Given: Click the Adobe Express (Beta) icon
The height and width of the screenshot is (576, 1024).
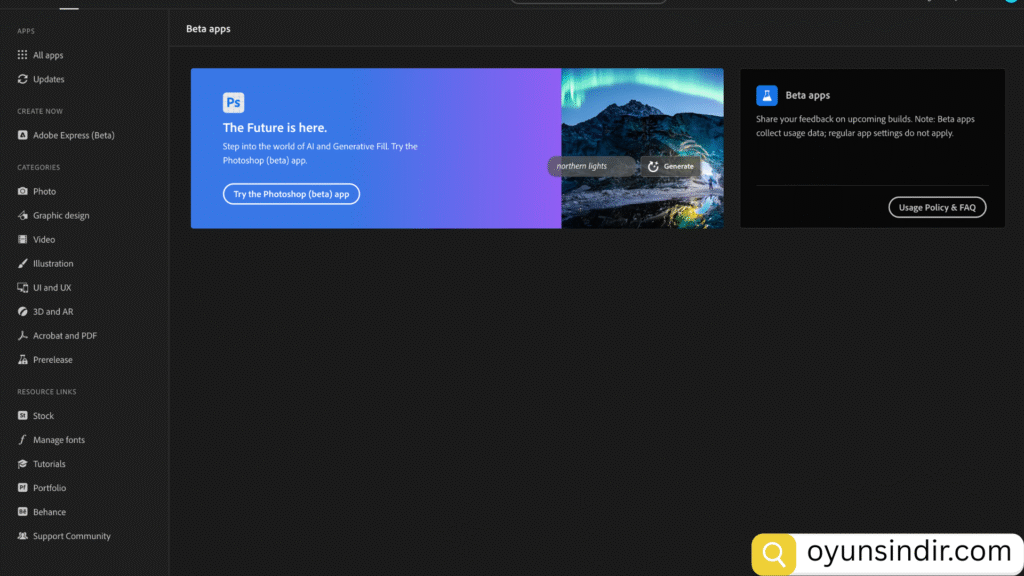Looking at the screenshot, I should click(23, 135).
